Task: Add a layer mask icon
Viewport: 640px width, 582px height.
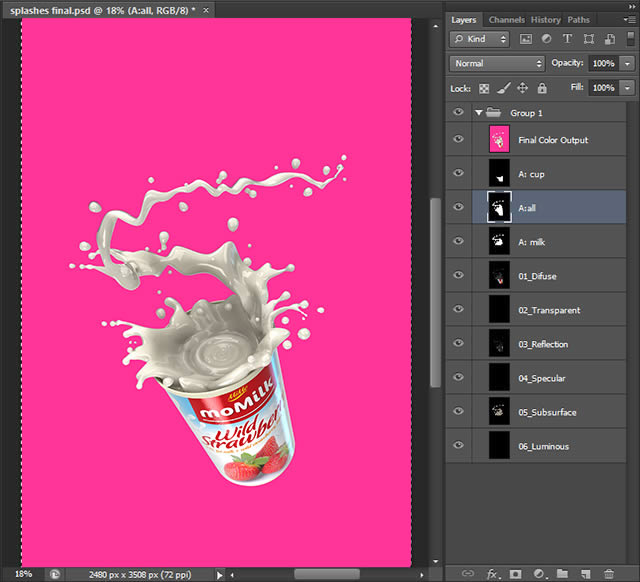Action: coord(516,574)
